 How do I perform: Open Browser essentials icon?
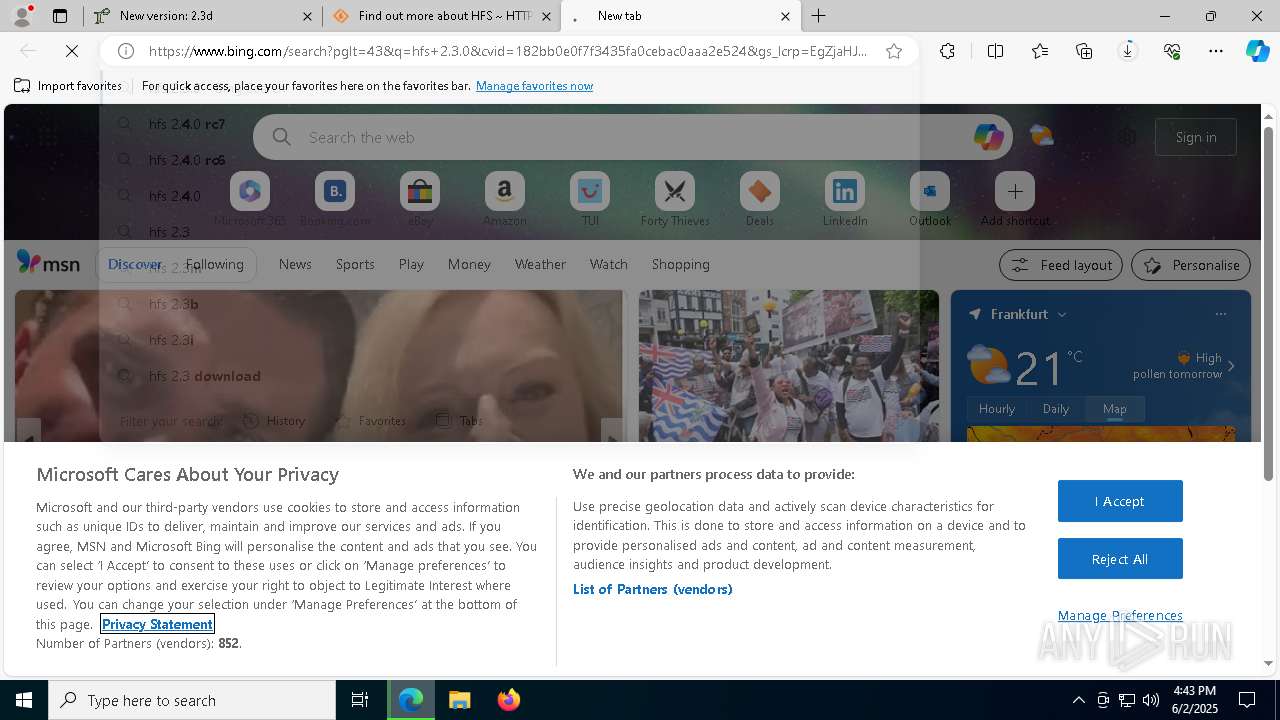coord(1172,51)
